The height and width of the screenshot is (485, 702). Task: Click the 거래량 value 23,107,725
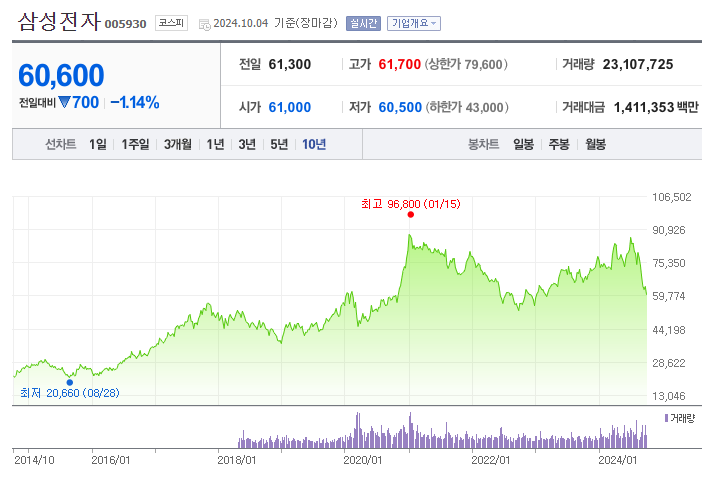point(638,64)
